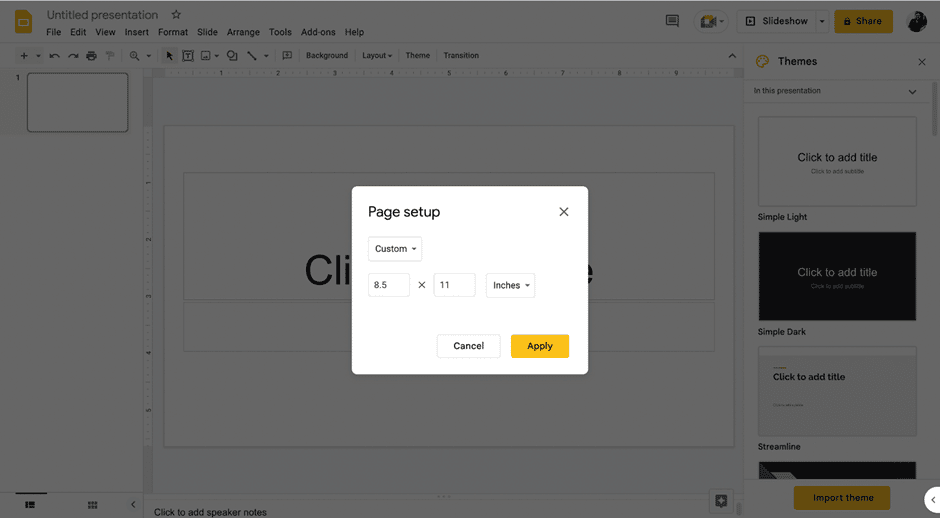Select the text box tool
The height and width of the screenshot is (518, 940).
(x=187, y=56)
